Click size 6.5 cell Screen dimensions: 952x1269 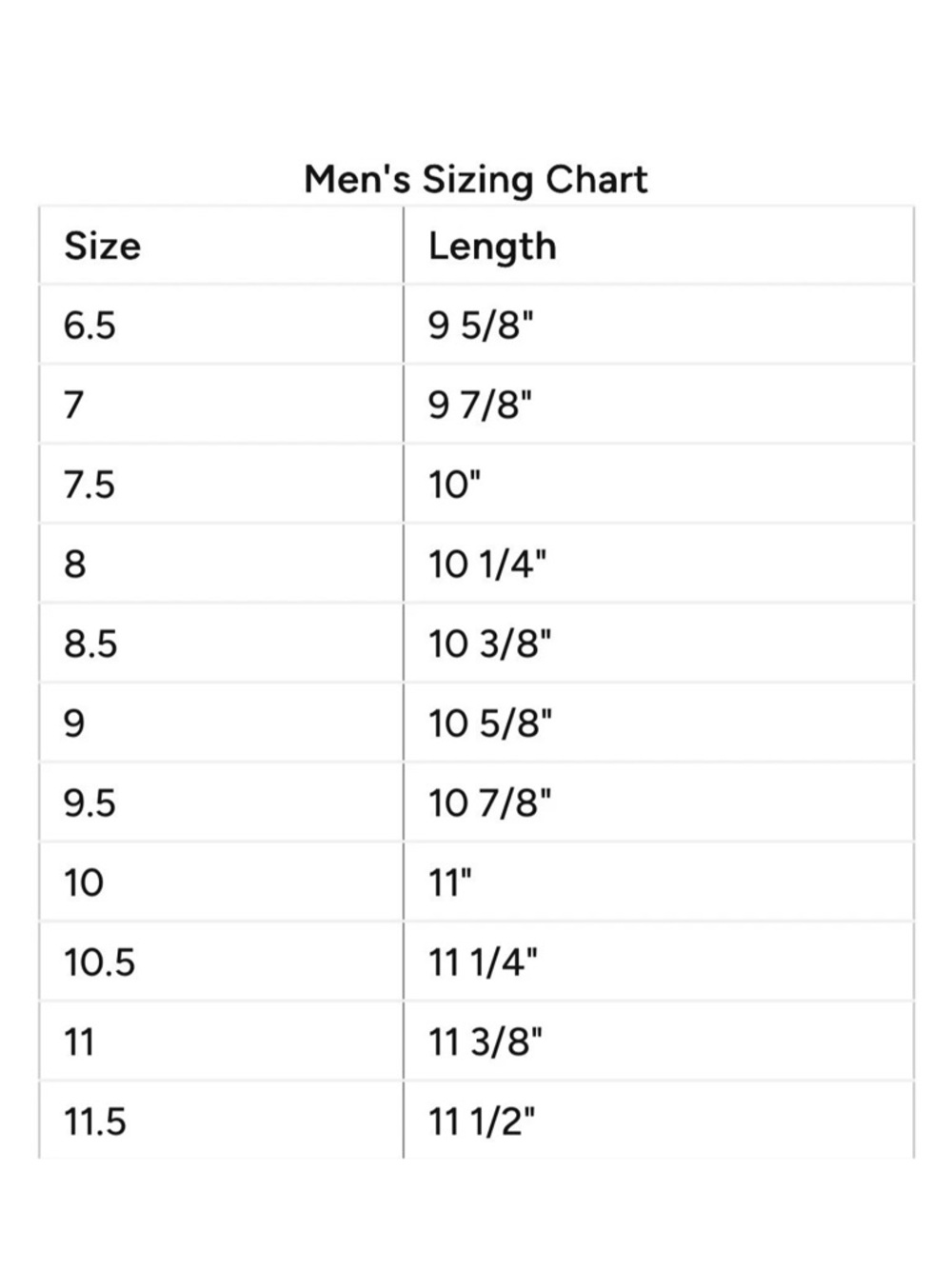[221, 326]
